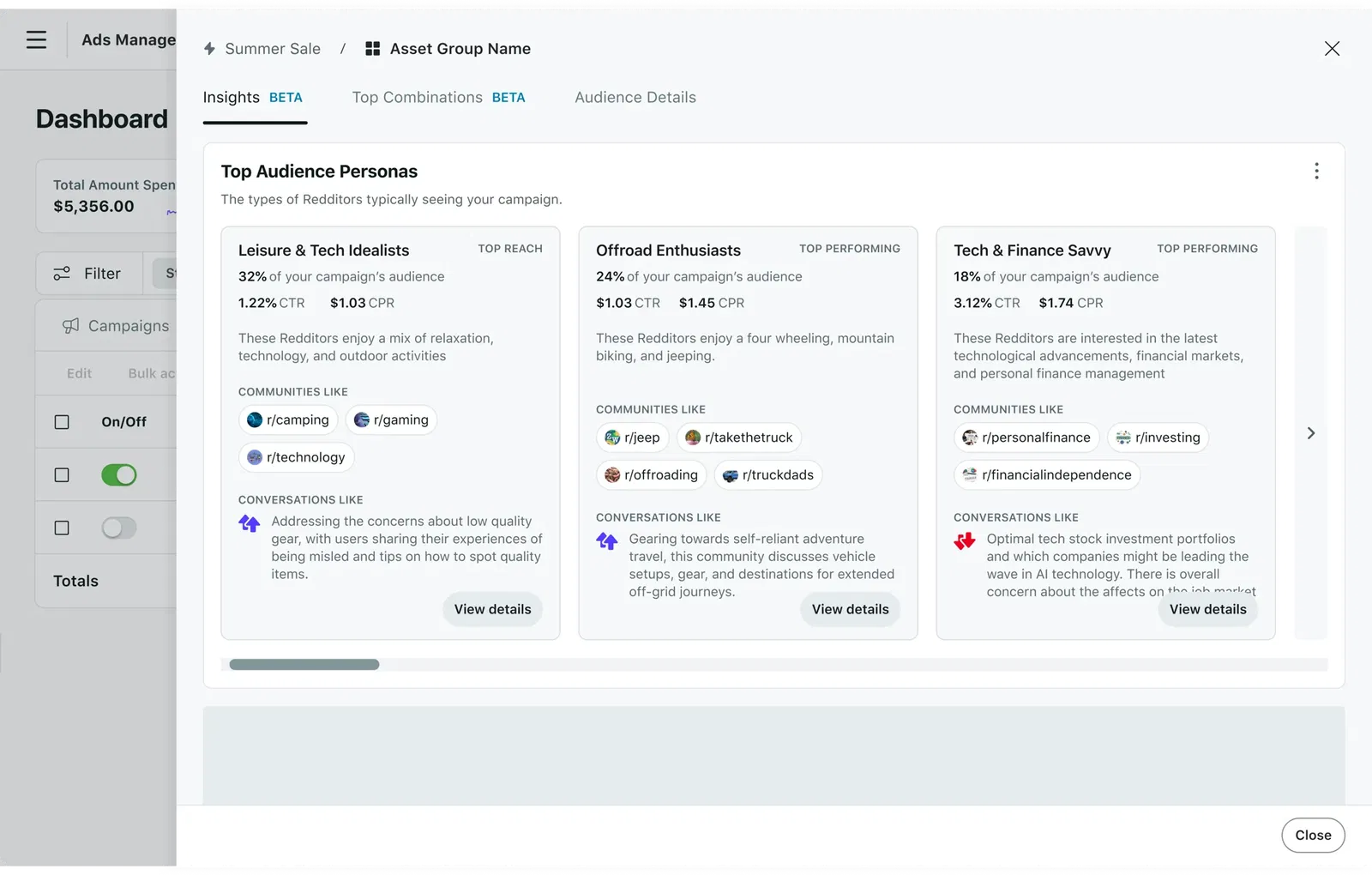Click the purple upward arrows on Leisure card

coord(249,523)
